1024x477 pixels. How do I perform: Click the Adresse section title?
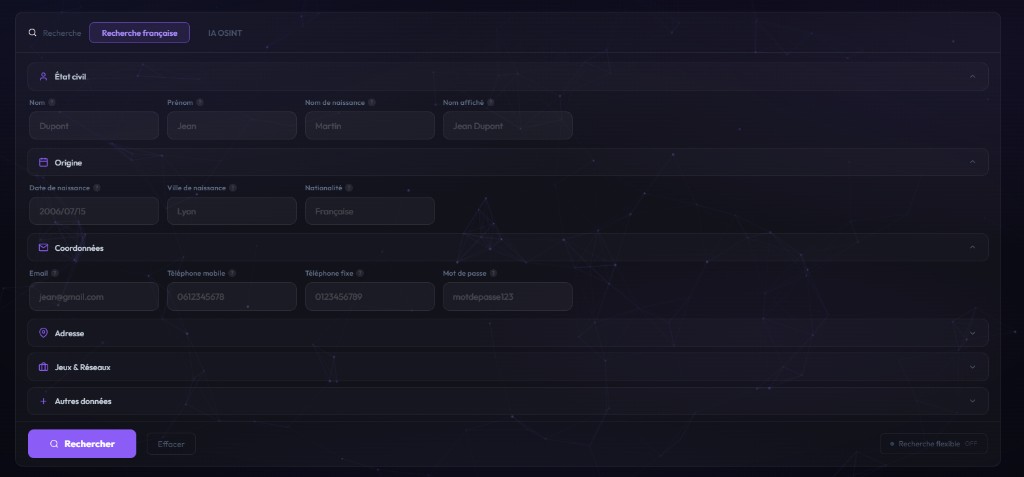click(x=69, y=333)
